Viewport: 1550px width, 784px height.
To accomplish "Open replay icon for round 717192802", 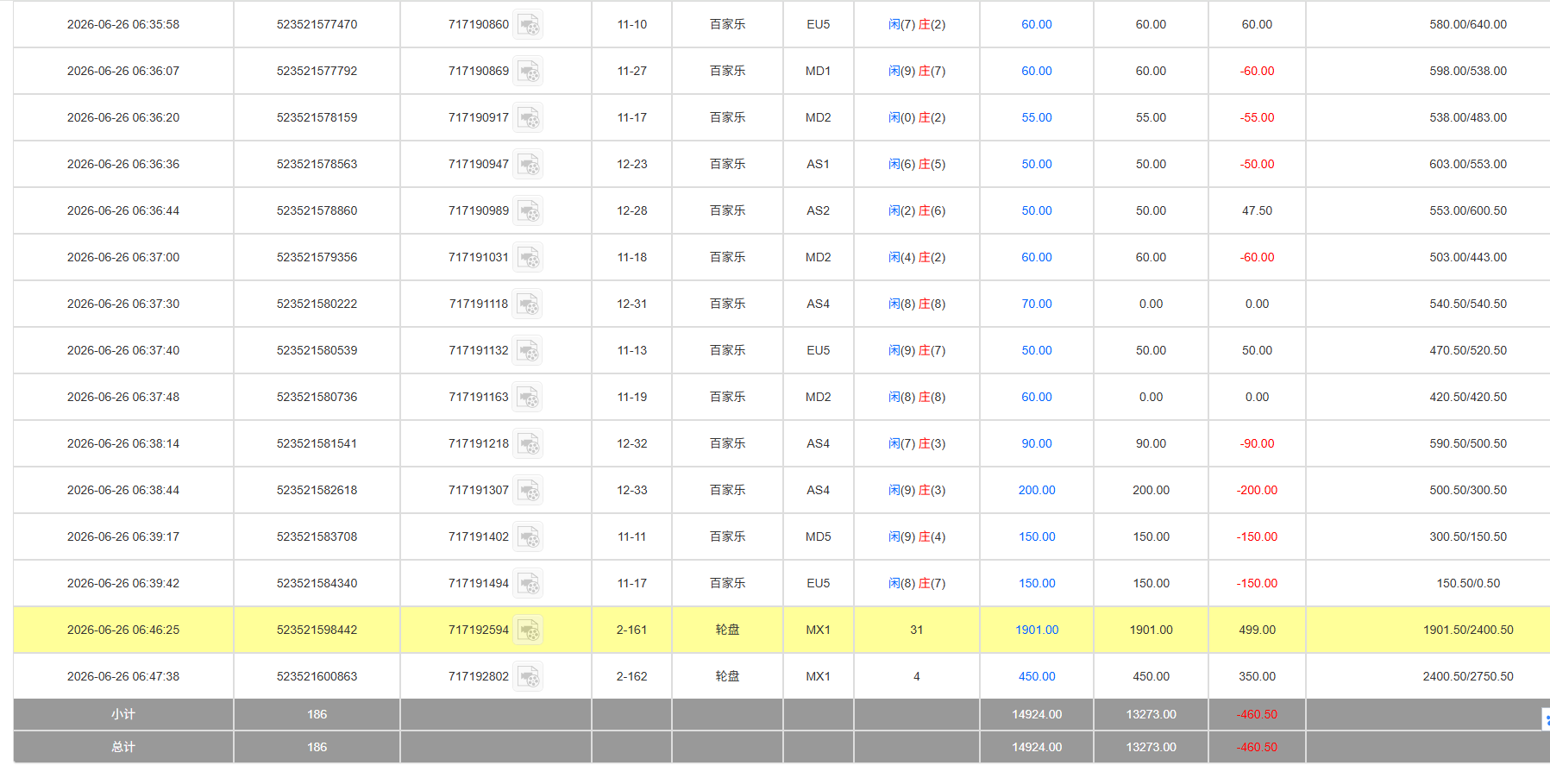I will [x=528, y=676].
